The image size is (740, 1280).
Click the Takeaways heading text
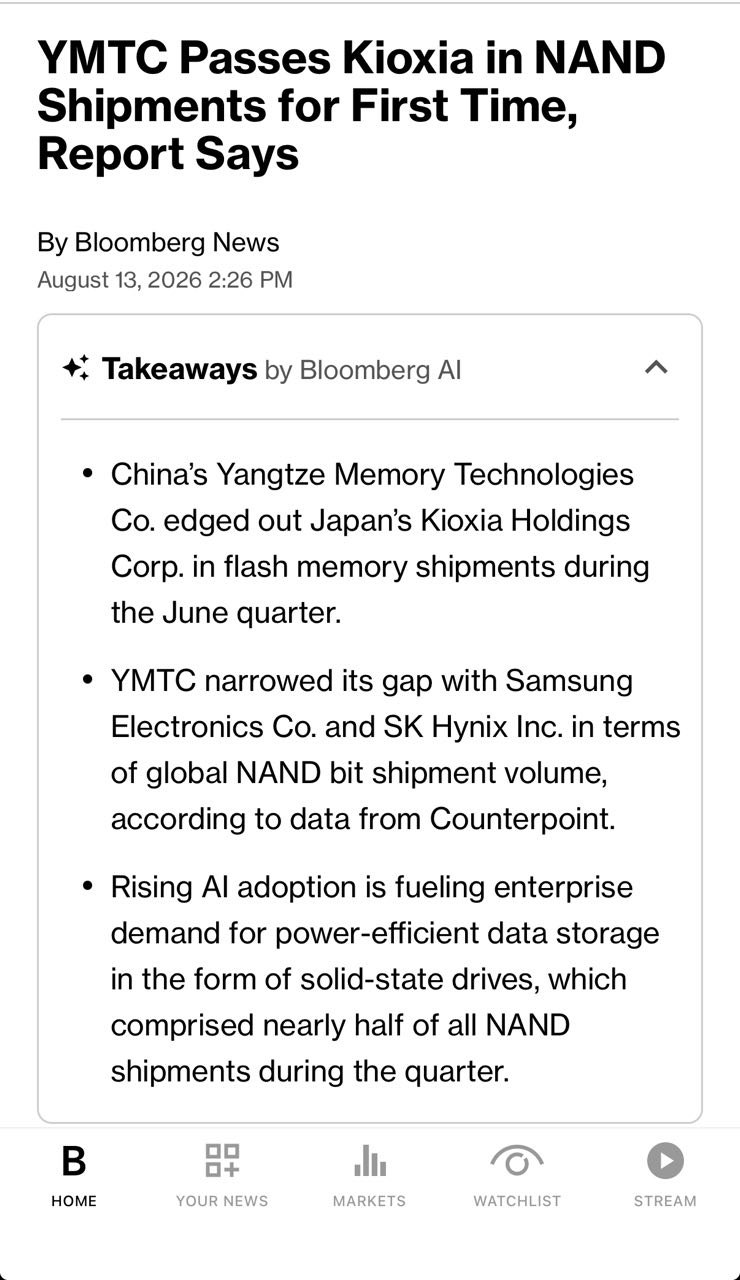(x=179, y=369)
